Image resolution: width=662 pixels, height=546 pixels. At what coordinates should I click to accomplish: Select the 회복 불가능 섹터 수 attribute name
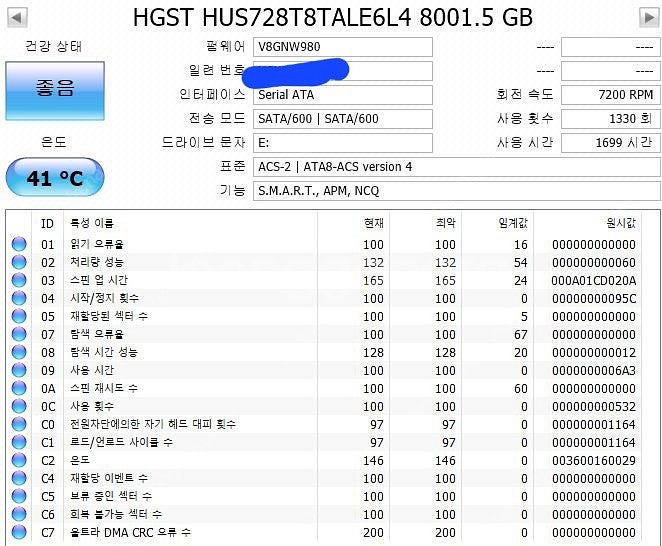click(x=116, y=514)
